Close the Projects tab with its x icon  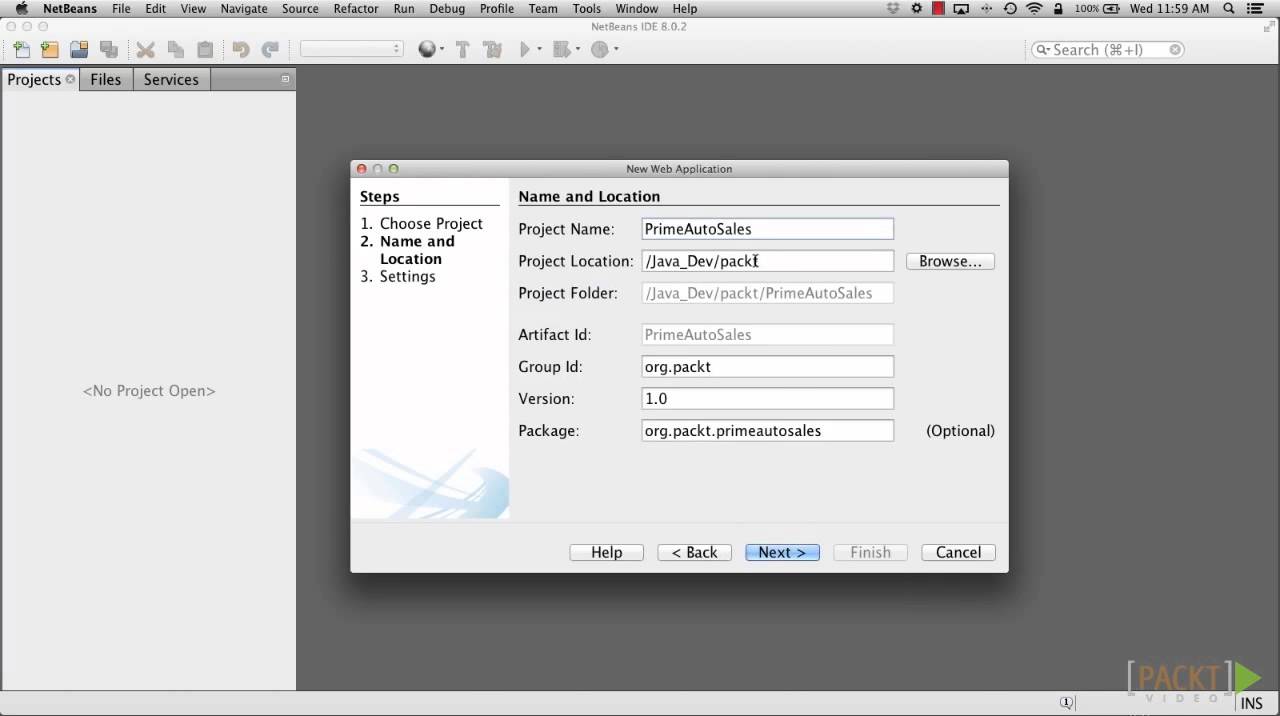coord(70,79)
